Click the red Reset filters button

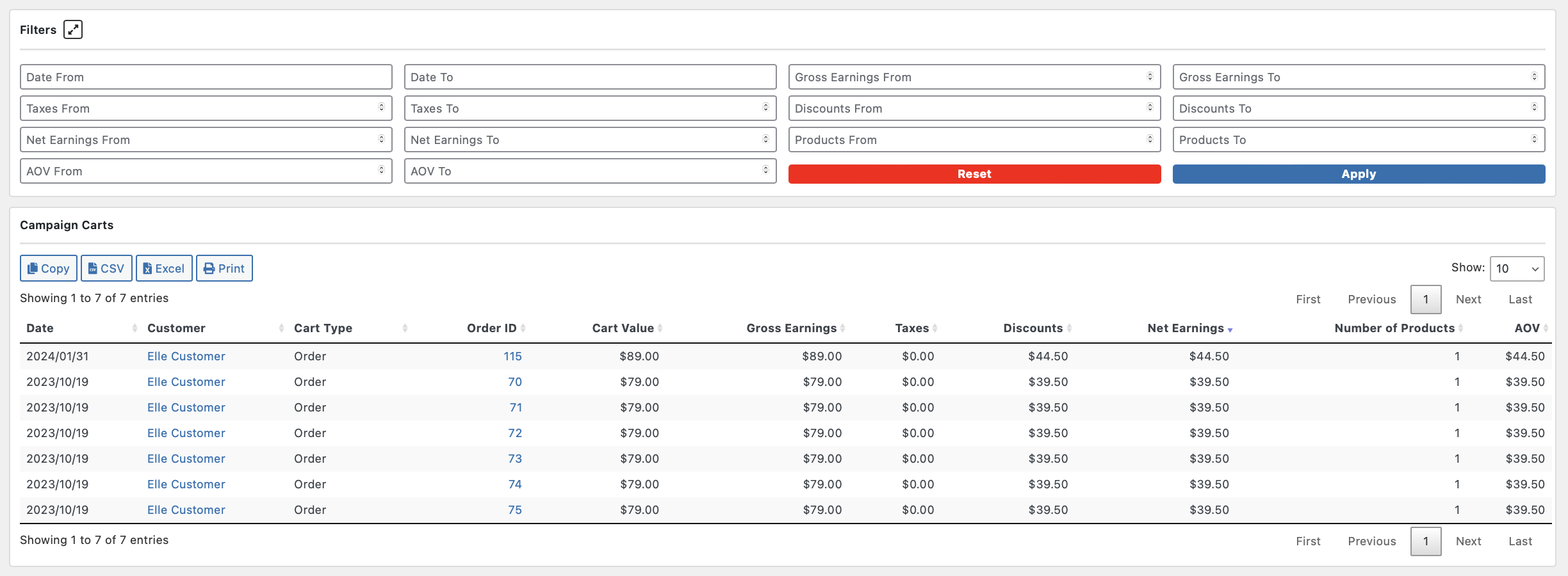tap(974, 174)
